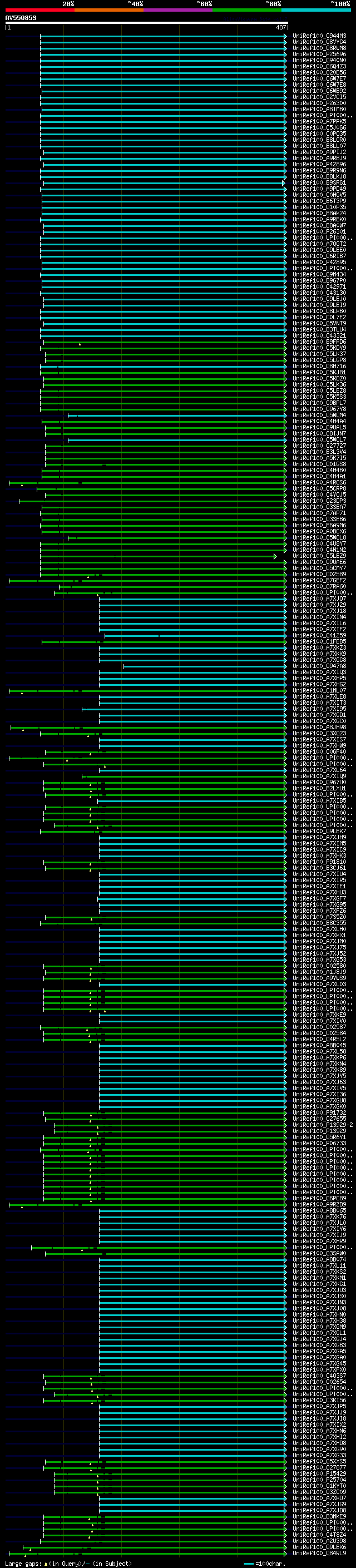Select hit UniRef100_A9YWS9
This screenshot has width=356, height=1568.
[319, 978]
